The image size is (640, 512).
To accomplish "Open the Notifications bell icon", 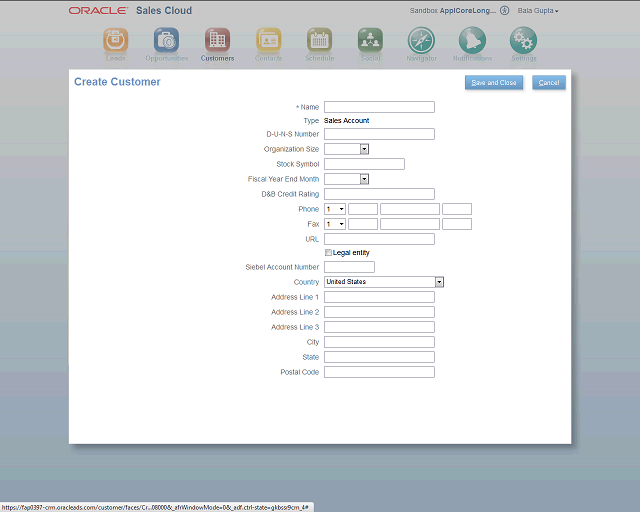I will (472, 40).
